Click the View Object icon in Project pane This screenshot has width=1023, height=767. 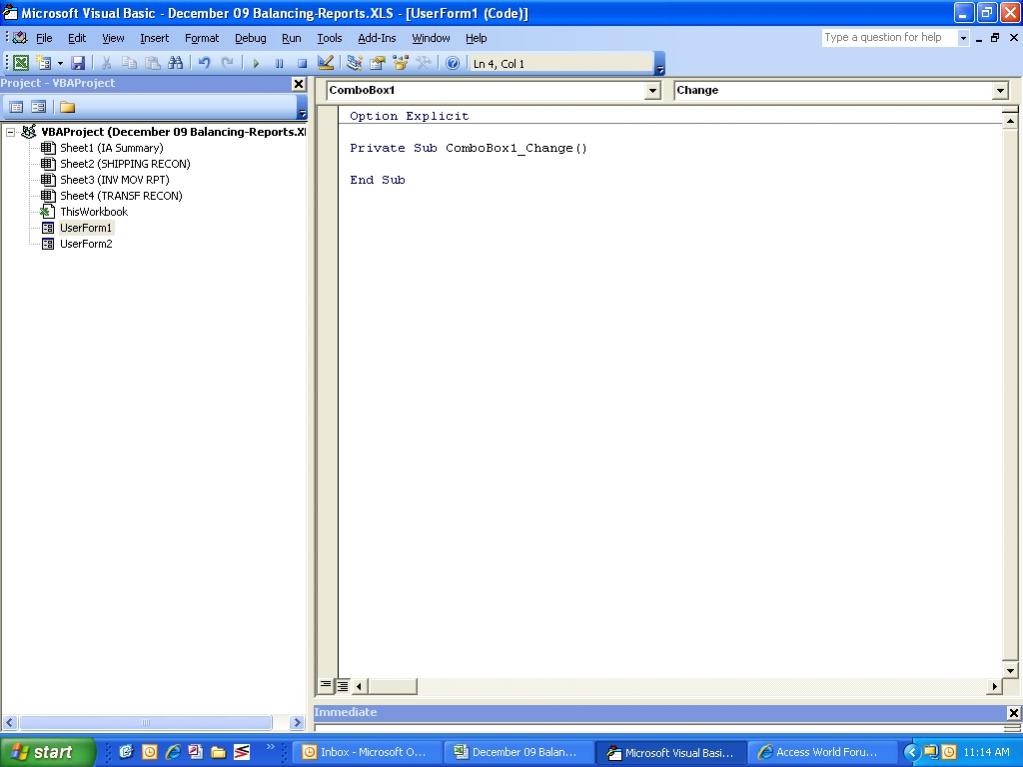point(38,107)
